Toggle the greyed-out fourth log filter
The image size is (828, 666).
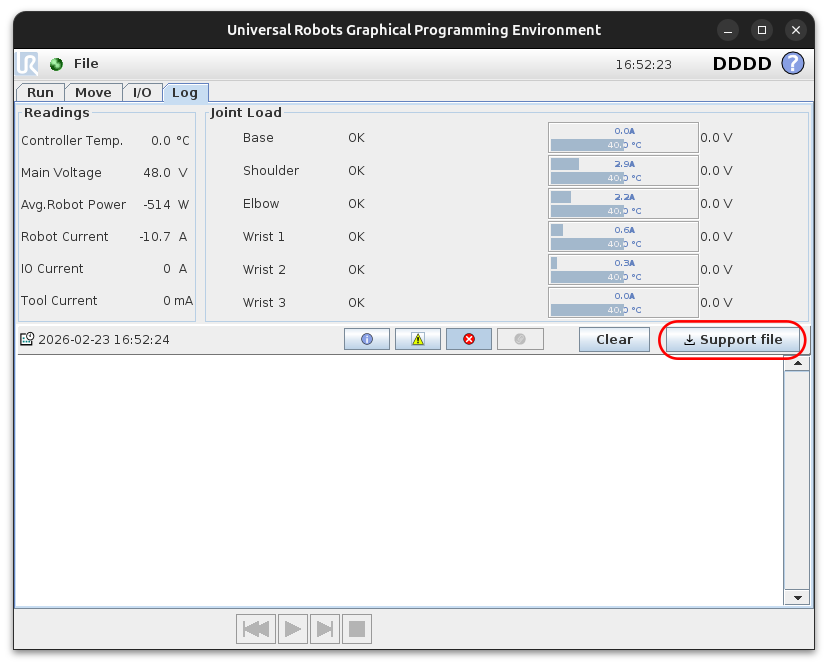click(520, 339)
